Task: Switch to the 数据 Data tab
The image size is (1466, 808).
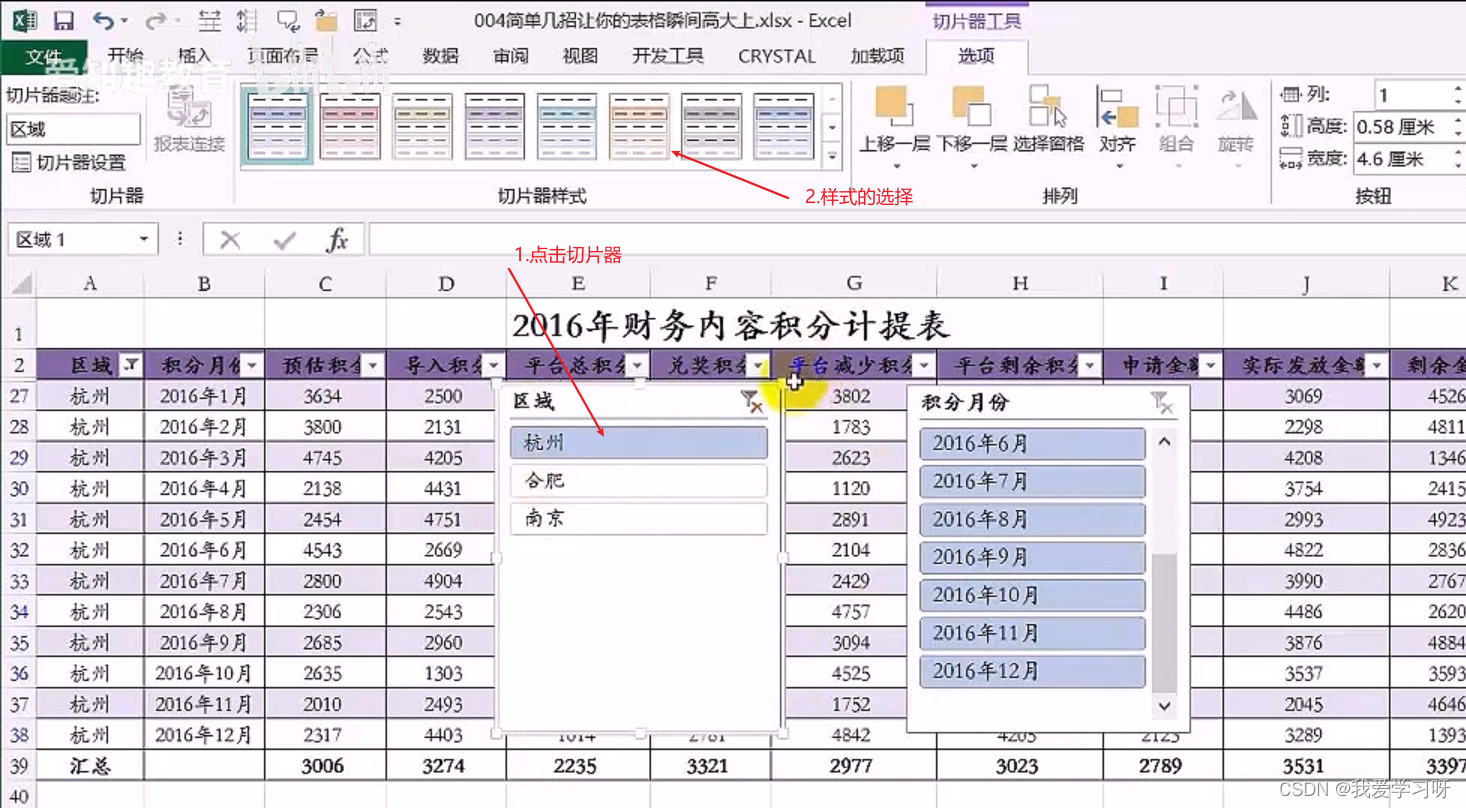Action: pyautogui.click(x=440, y=57)
